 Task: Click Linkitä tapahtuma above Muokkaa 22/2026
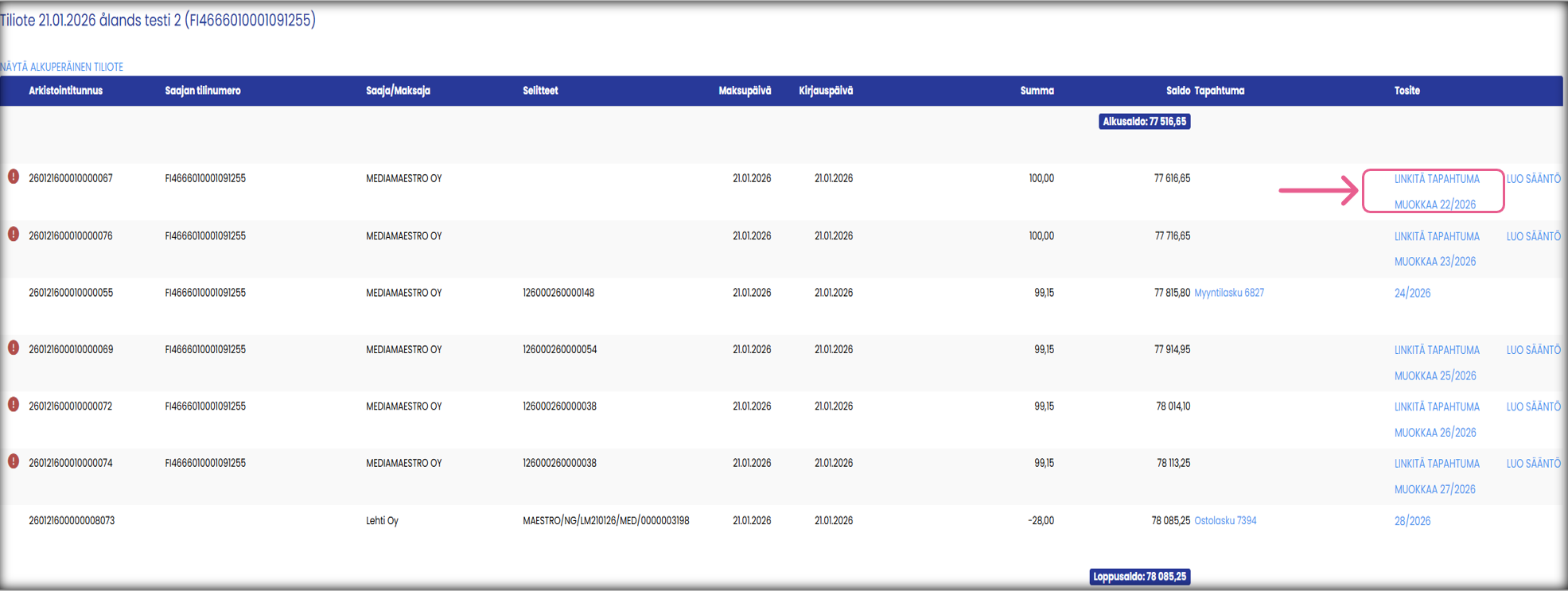(x=1436, y=179)
